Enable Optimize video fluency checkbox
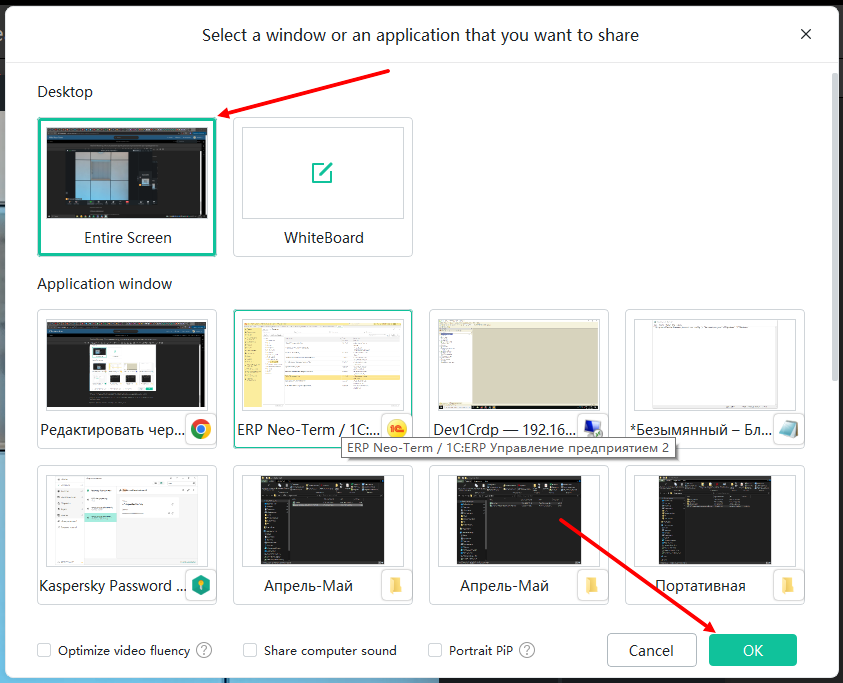The image size is (843, 683). pyautogui.click(x=44, y=650)
